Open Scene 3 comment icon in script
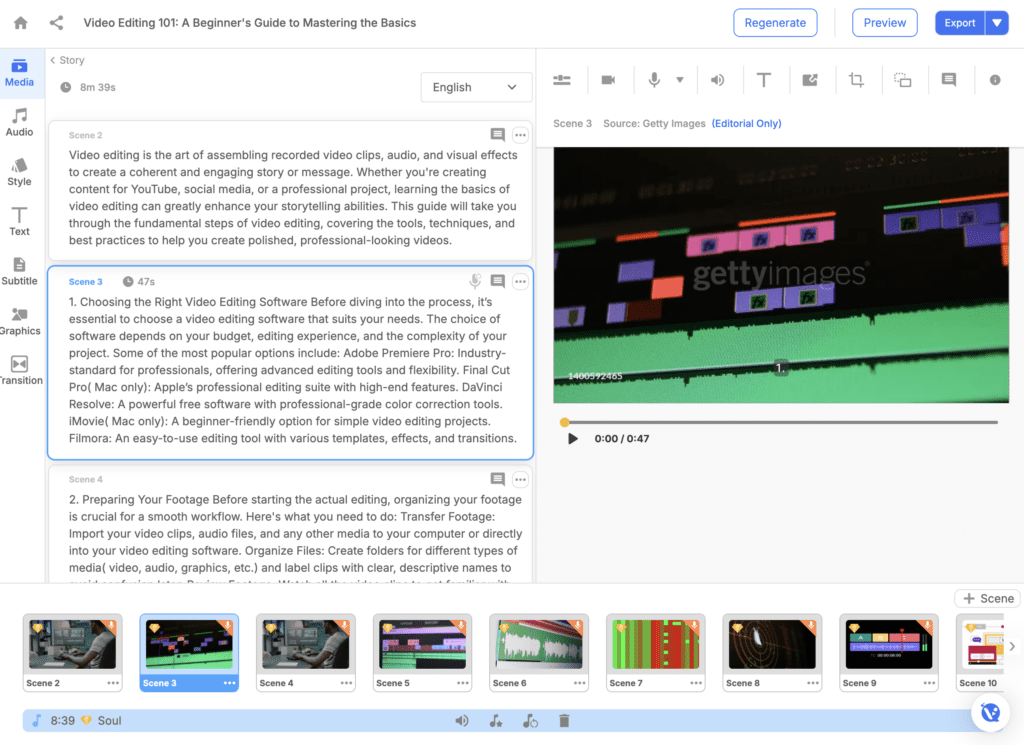Screen dimensions: 1024x745 pos(498,281)
